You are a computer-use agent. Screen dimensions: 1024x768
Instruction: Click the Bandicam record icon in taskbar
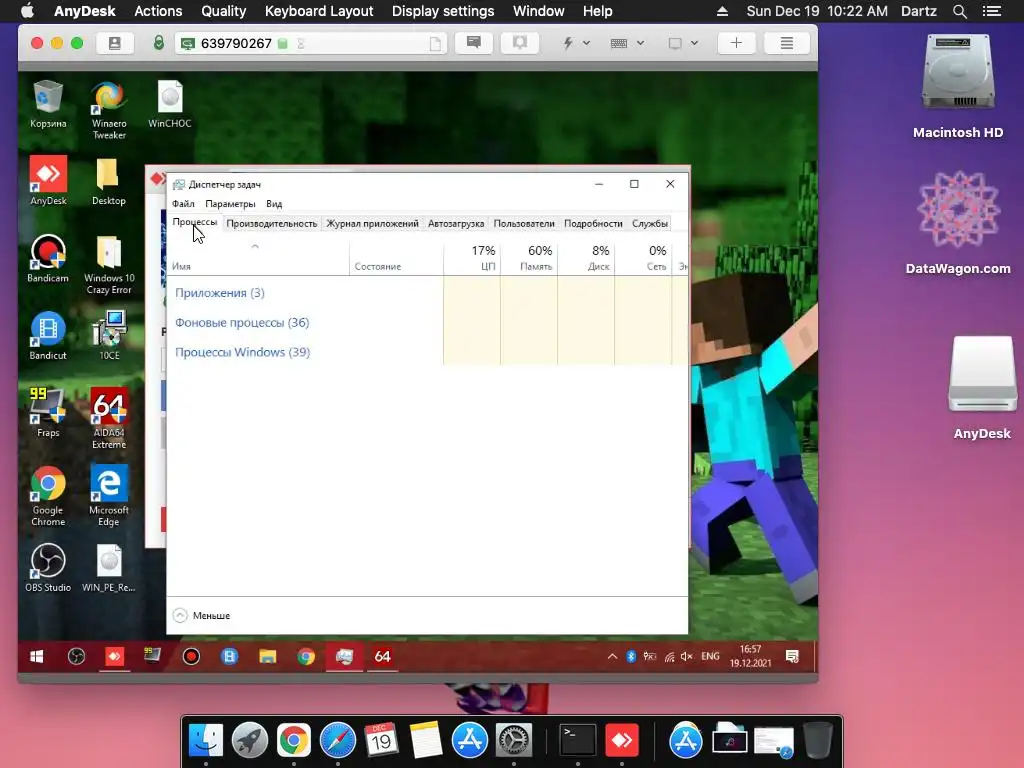pyautogui.click(x=191, y=656)
